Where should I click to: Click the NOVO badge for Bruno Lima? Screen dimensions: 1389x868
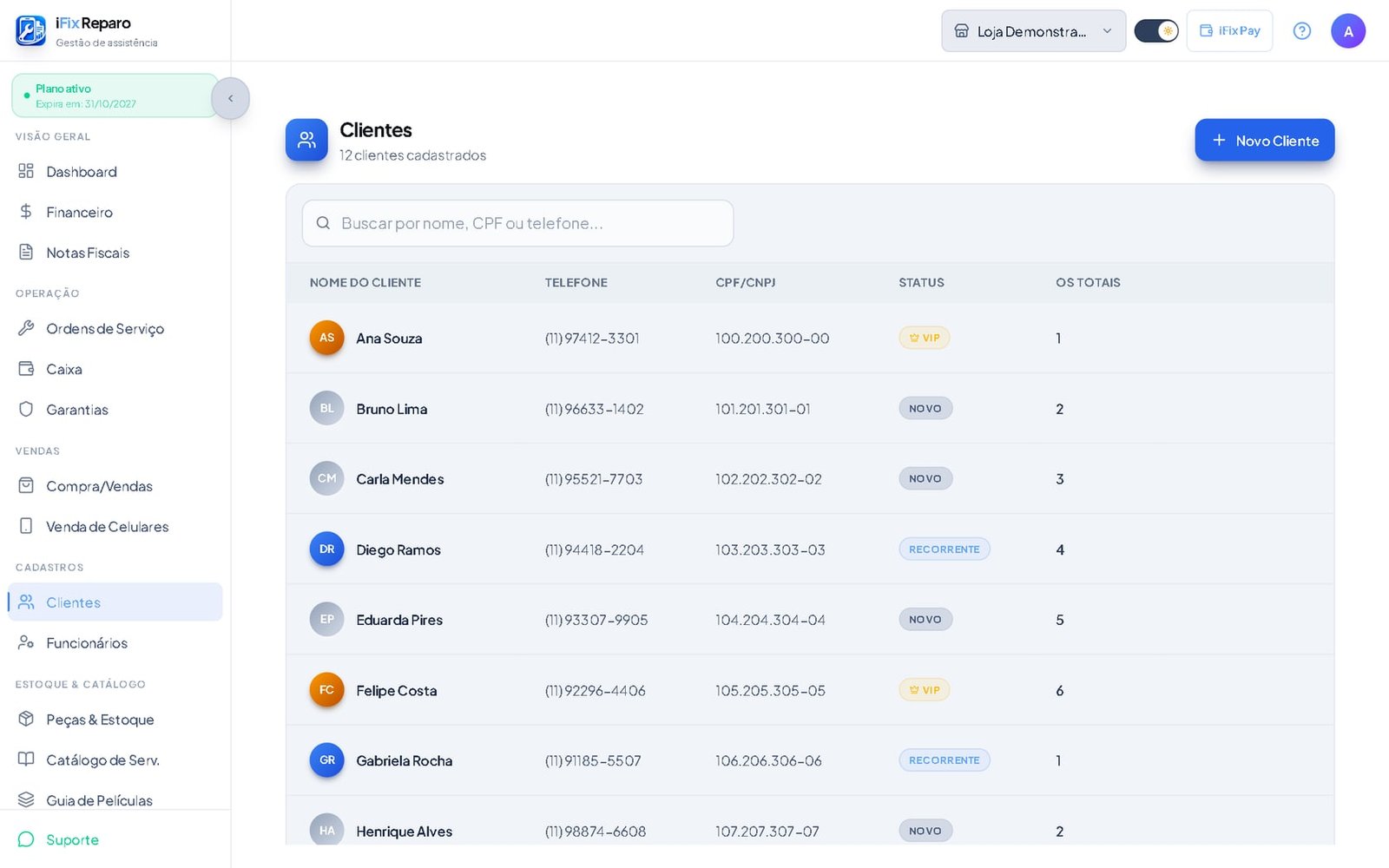point(925,408)
